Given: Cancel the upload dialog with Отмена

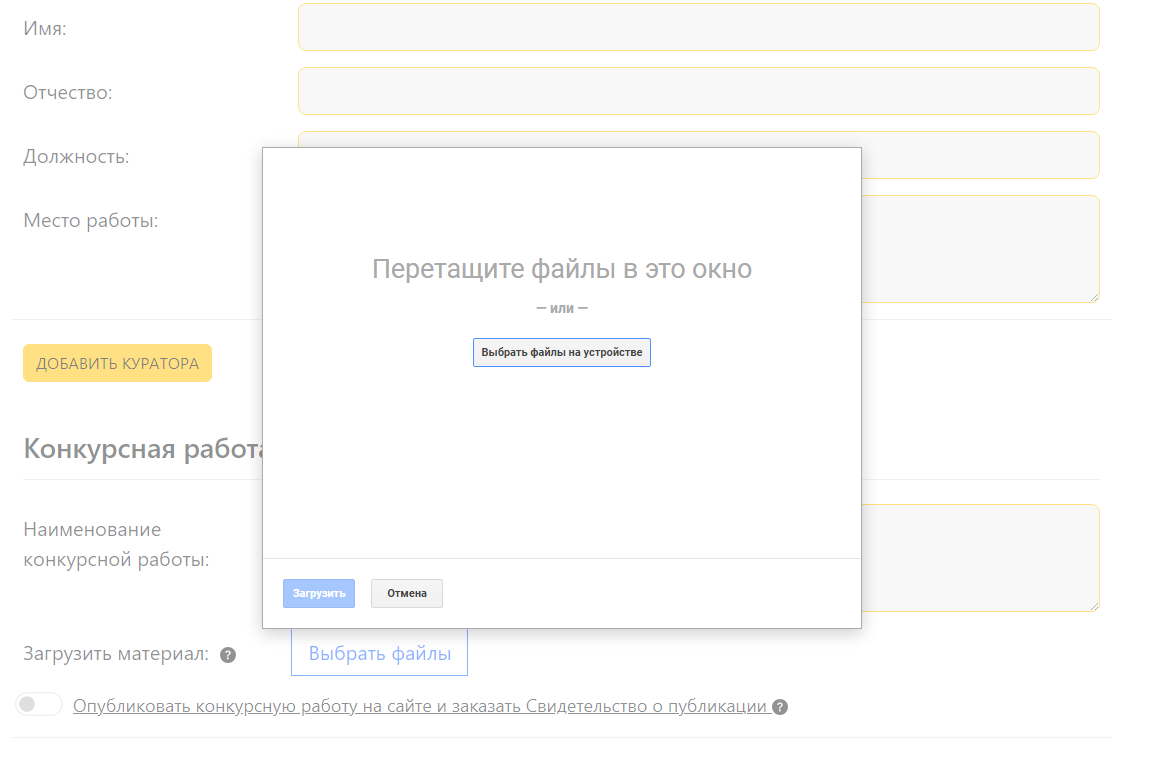Looking at the screenshot, I should click(x=407, y=593).
